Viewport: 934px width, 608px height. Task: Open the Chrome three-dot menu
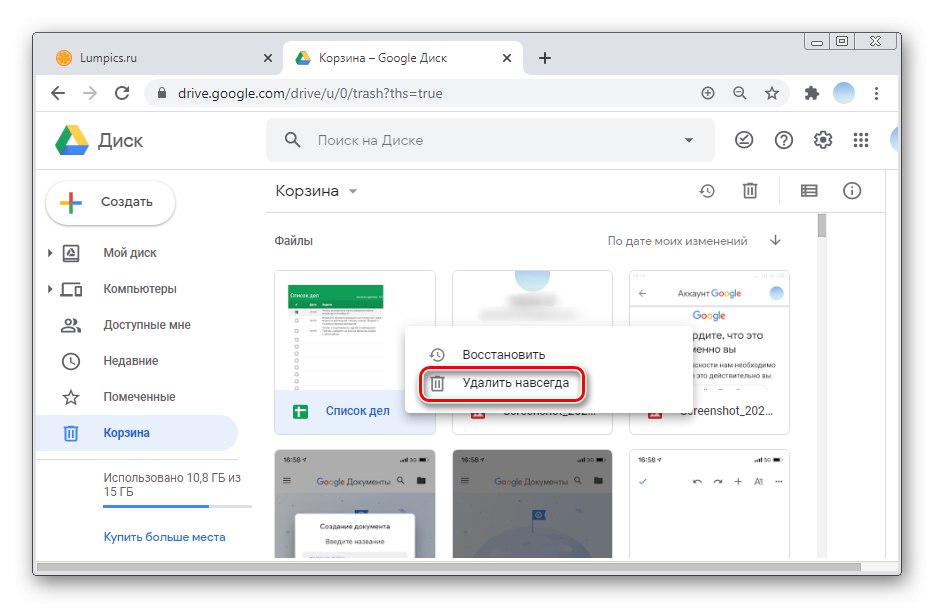tap(876, 93)
